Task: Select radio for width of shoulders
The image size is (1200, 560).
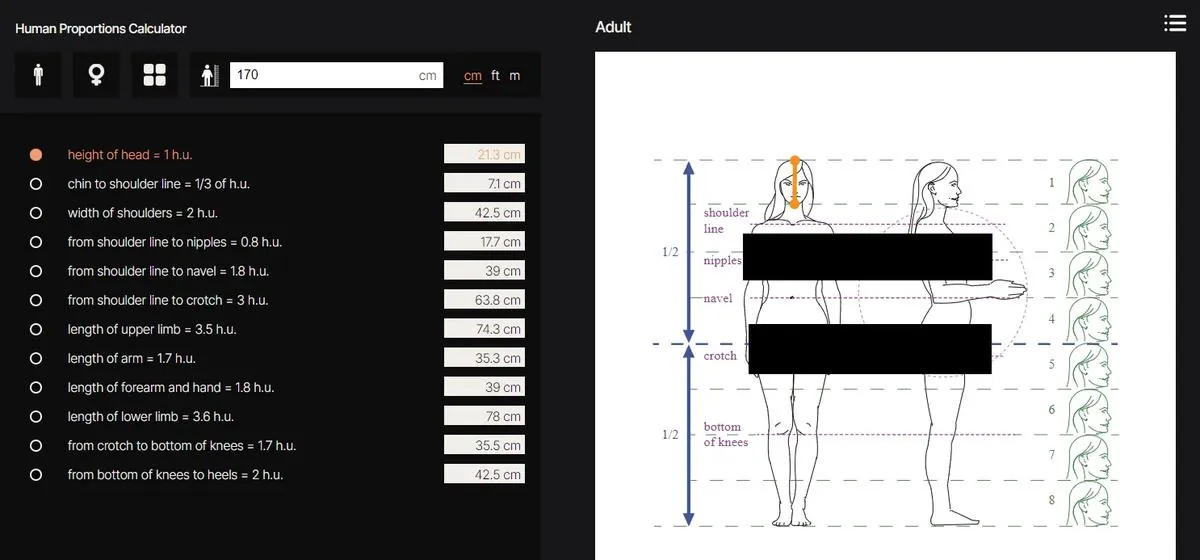Action: [36, 213]
